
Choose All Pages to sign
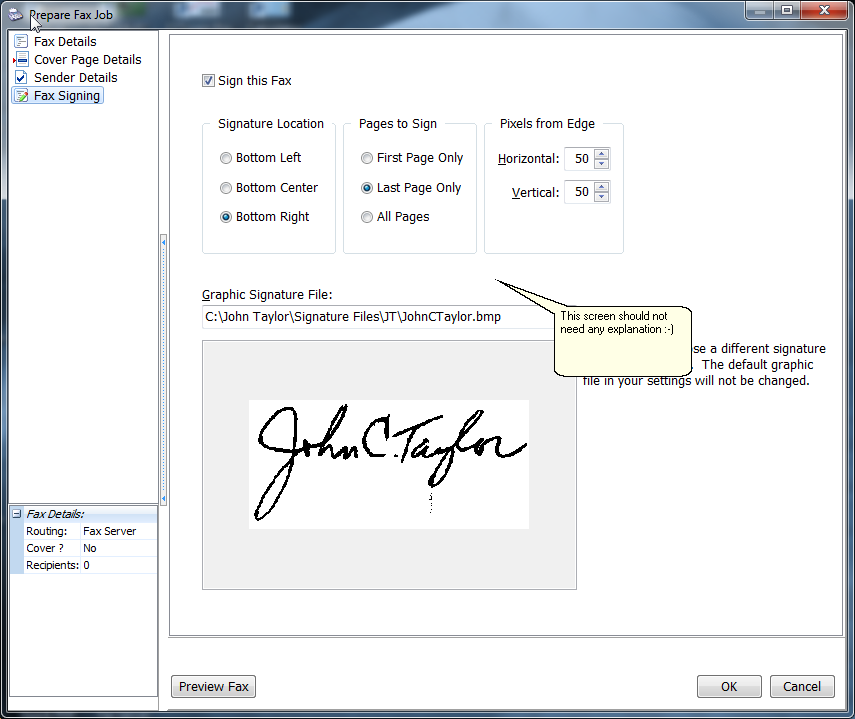tap(367, 217)
